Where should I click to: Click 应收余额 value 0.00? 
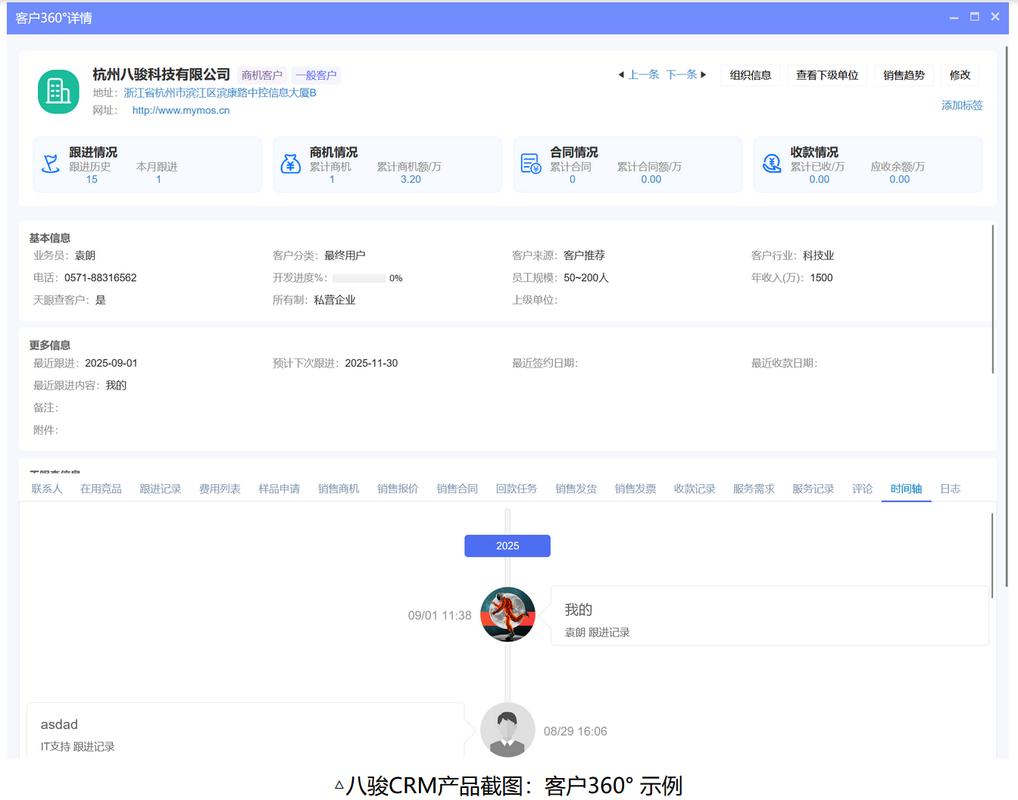pyautogui.click(x=899, y=179)
